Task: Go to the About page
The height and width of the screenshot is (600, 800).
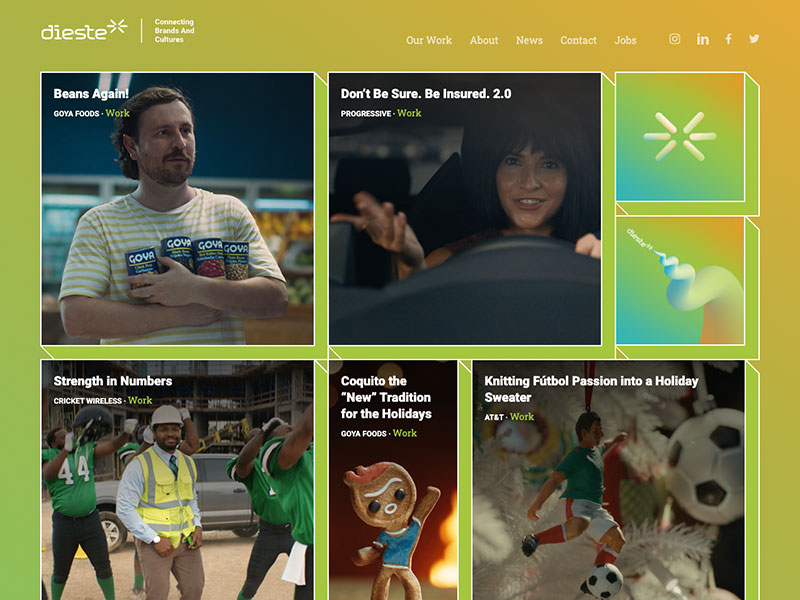Action: (x=484, y=40)
